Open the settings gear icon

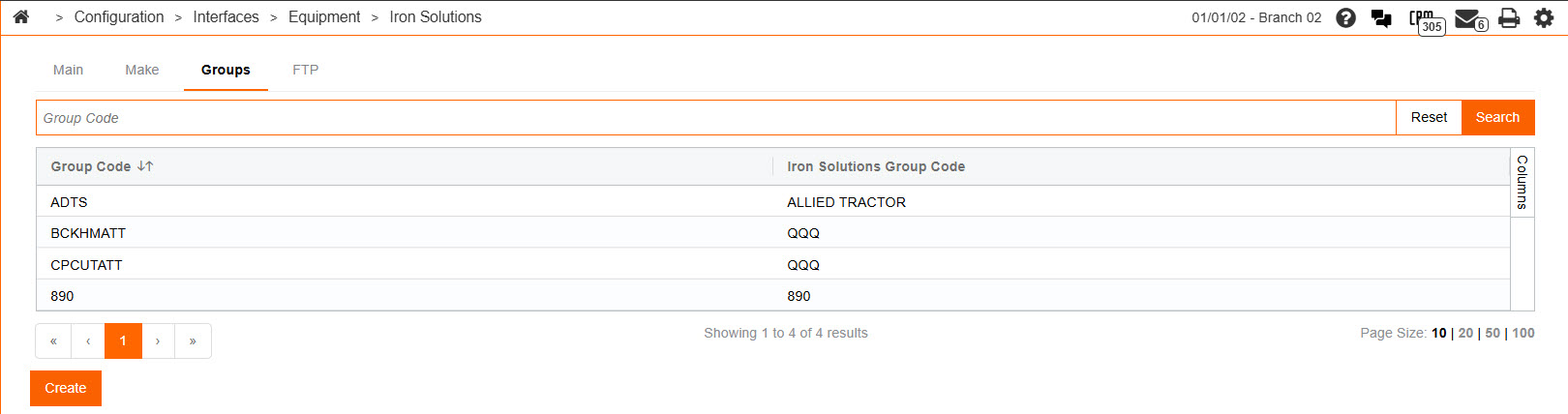[x=1544, y=17]
